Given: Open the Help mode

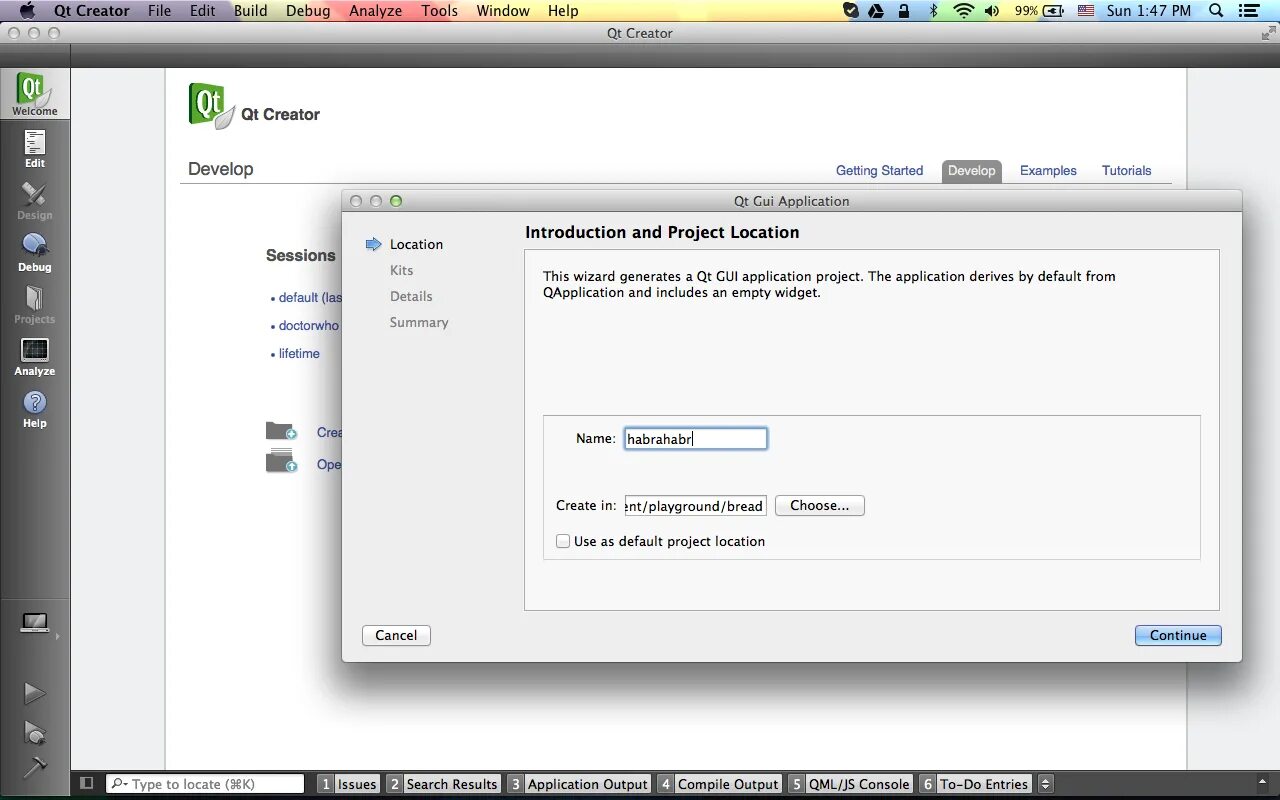Looking at the screenshot, I should tap(35, 408).
